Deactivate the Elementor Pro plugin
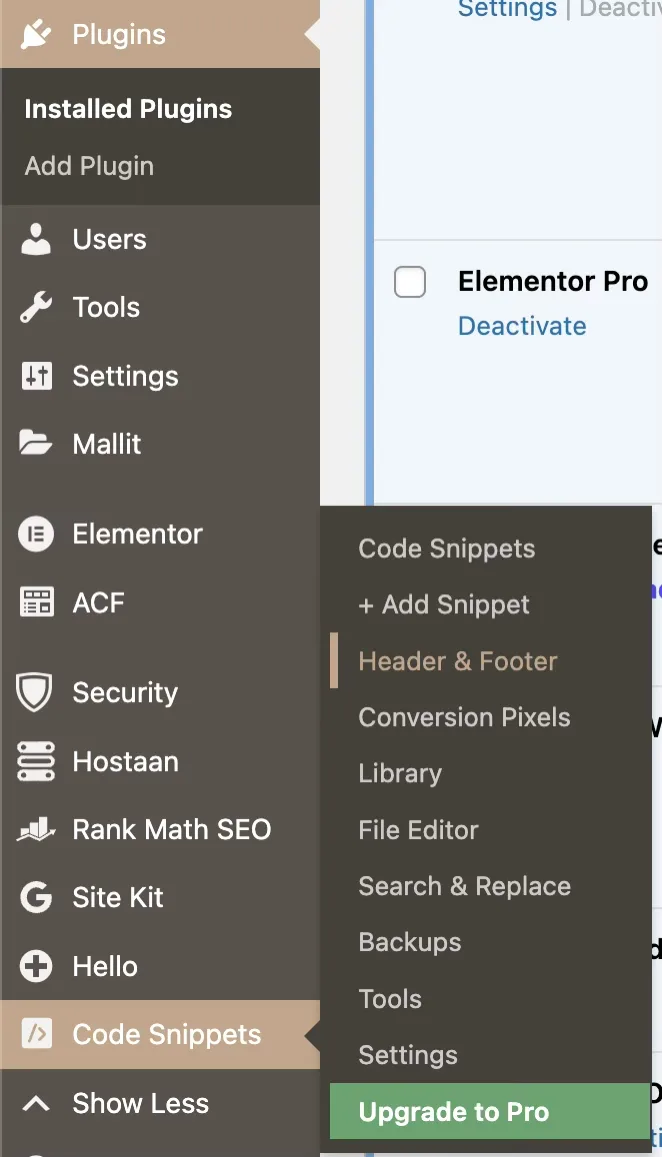Image resolution: width=662 pixels, height=1157 pixels. 522,325
